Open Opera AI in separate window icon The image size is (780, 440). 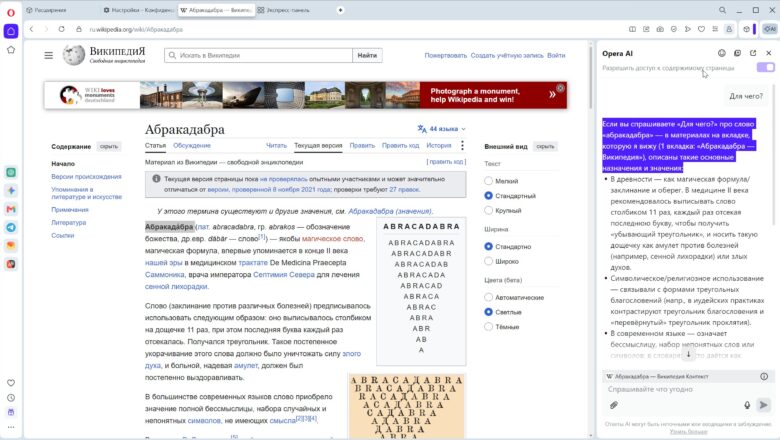pos(753,53)
